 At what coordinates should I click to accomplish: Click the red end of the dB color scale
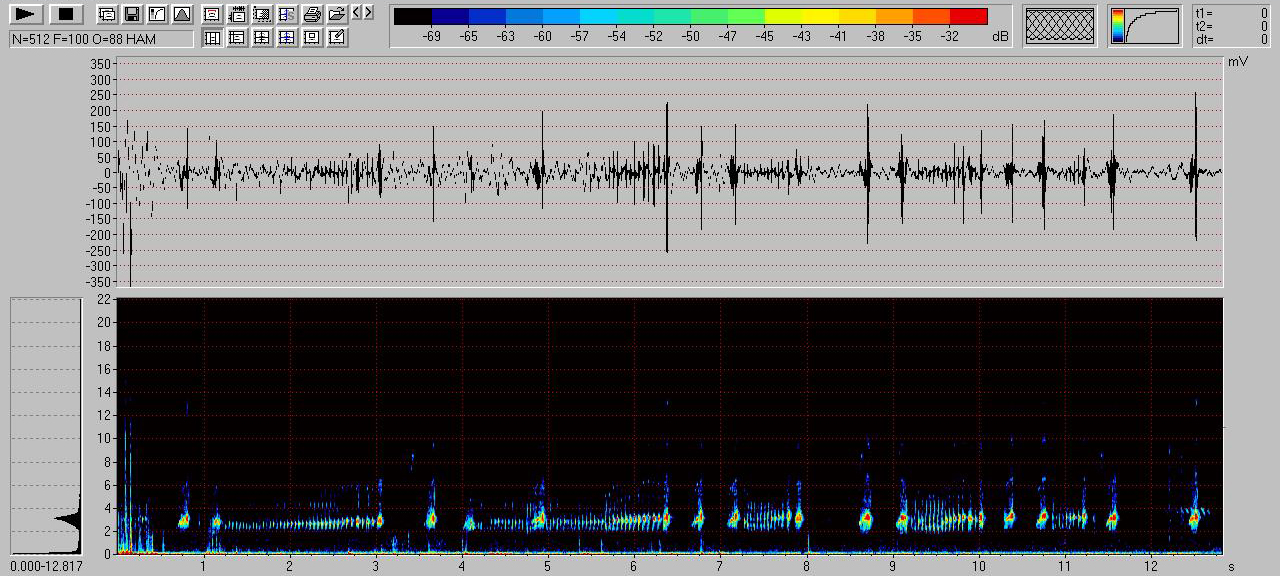(x=968, y=16)
